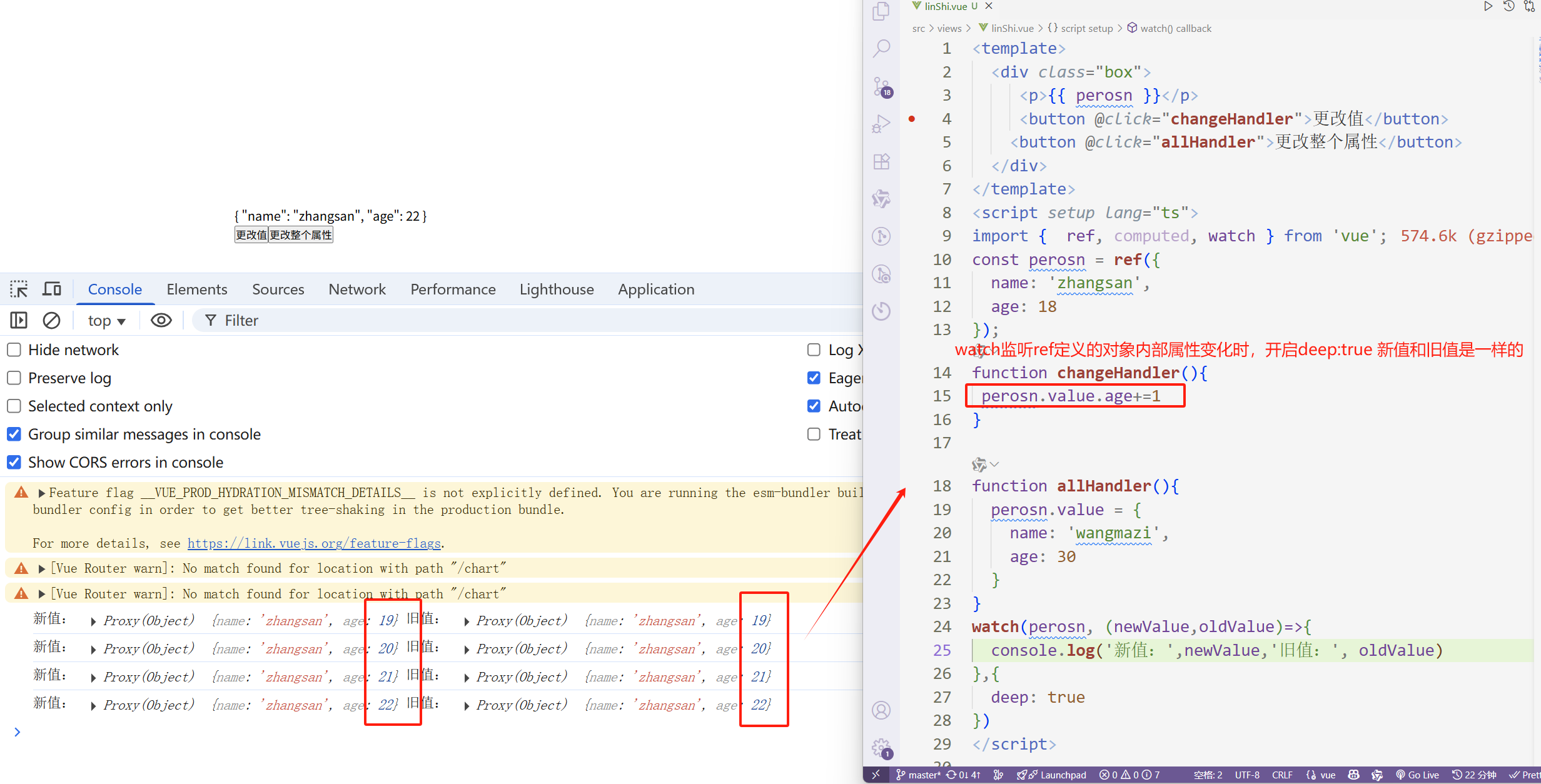Image resolution: width=1541 pixels, height=784 pixels.
Task: Clear the console with the clear icon
Action: tap(51, 321)
